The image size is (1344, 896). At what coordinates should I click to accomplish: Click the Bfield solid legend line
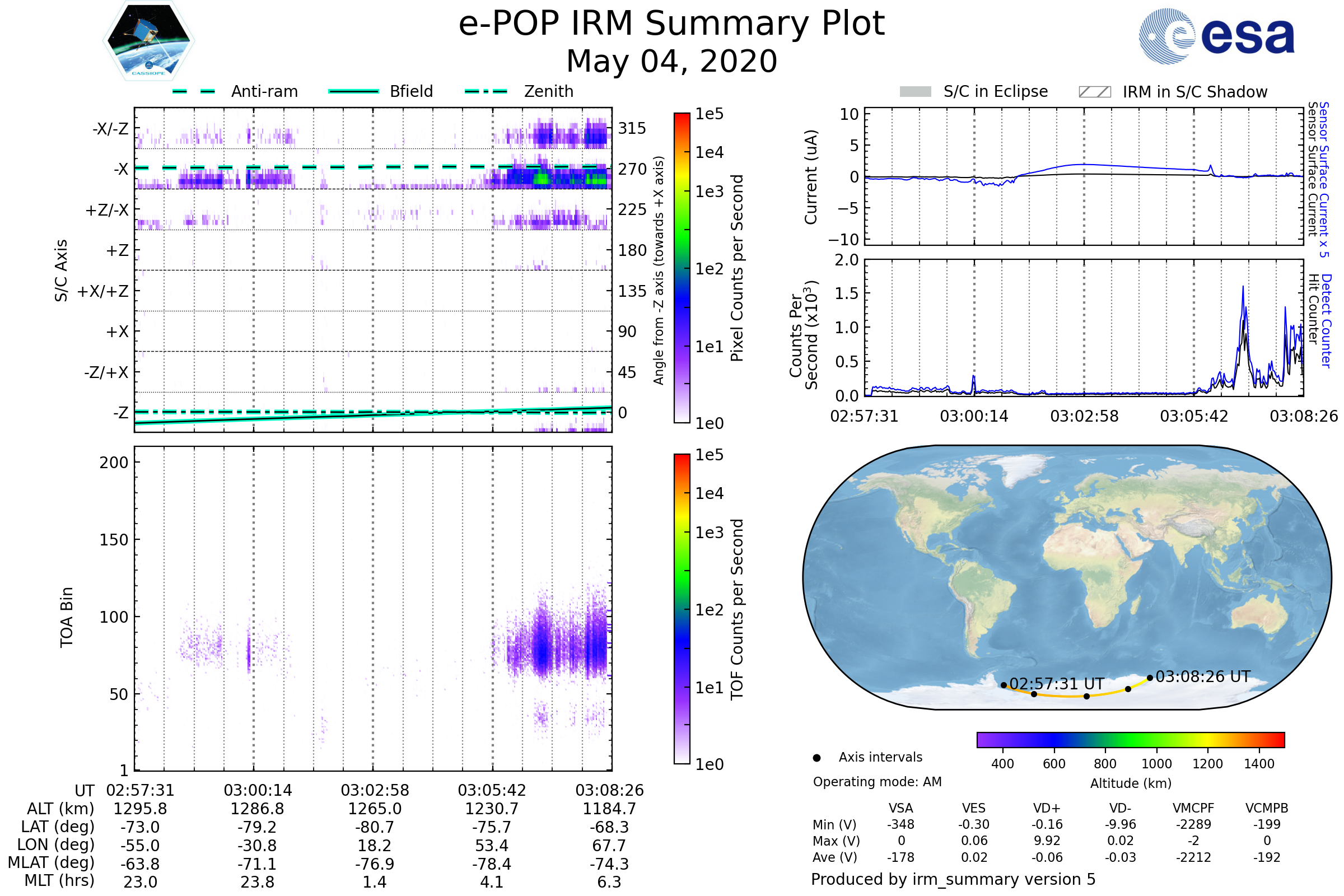(x=353, y=91)
